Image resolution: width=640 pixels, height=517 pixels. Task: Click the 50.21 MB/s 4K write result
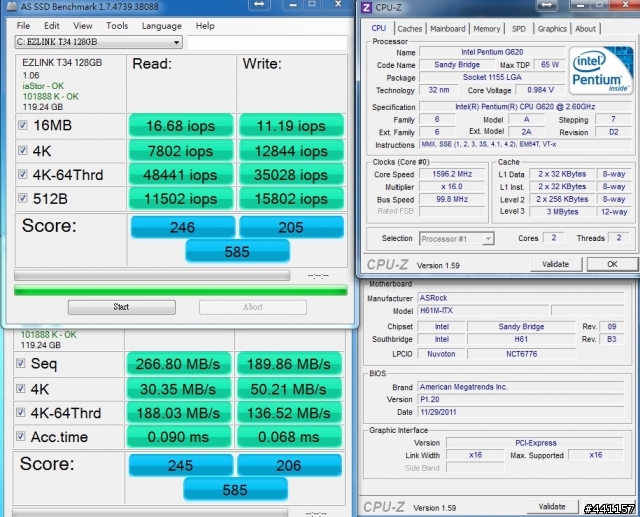289,389
